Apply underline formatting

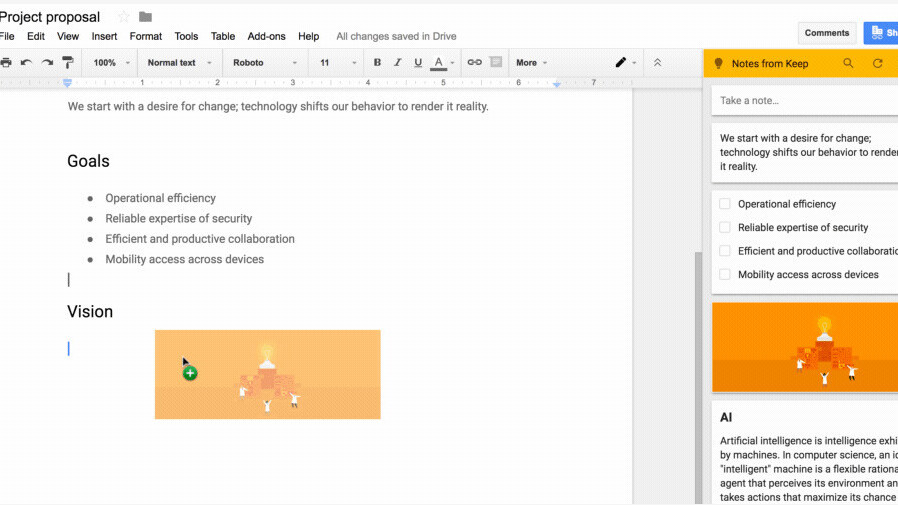418,62
